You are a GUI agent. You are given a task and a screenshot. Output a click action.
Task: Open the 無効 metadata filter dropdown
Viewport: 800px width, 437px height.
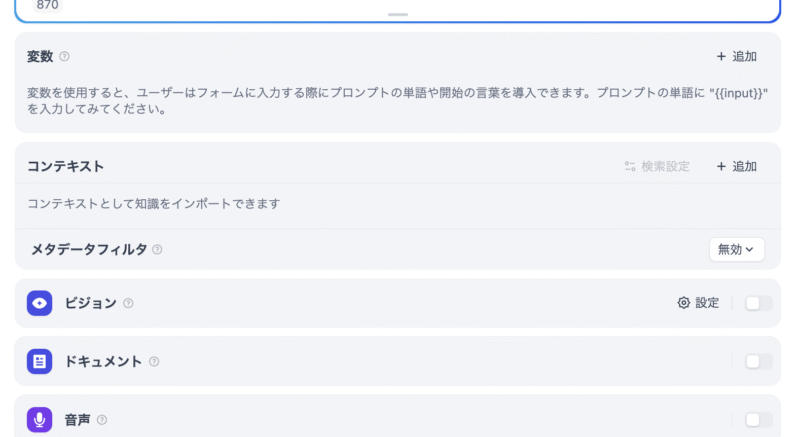click(736, 250)
